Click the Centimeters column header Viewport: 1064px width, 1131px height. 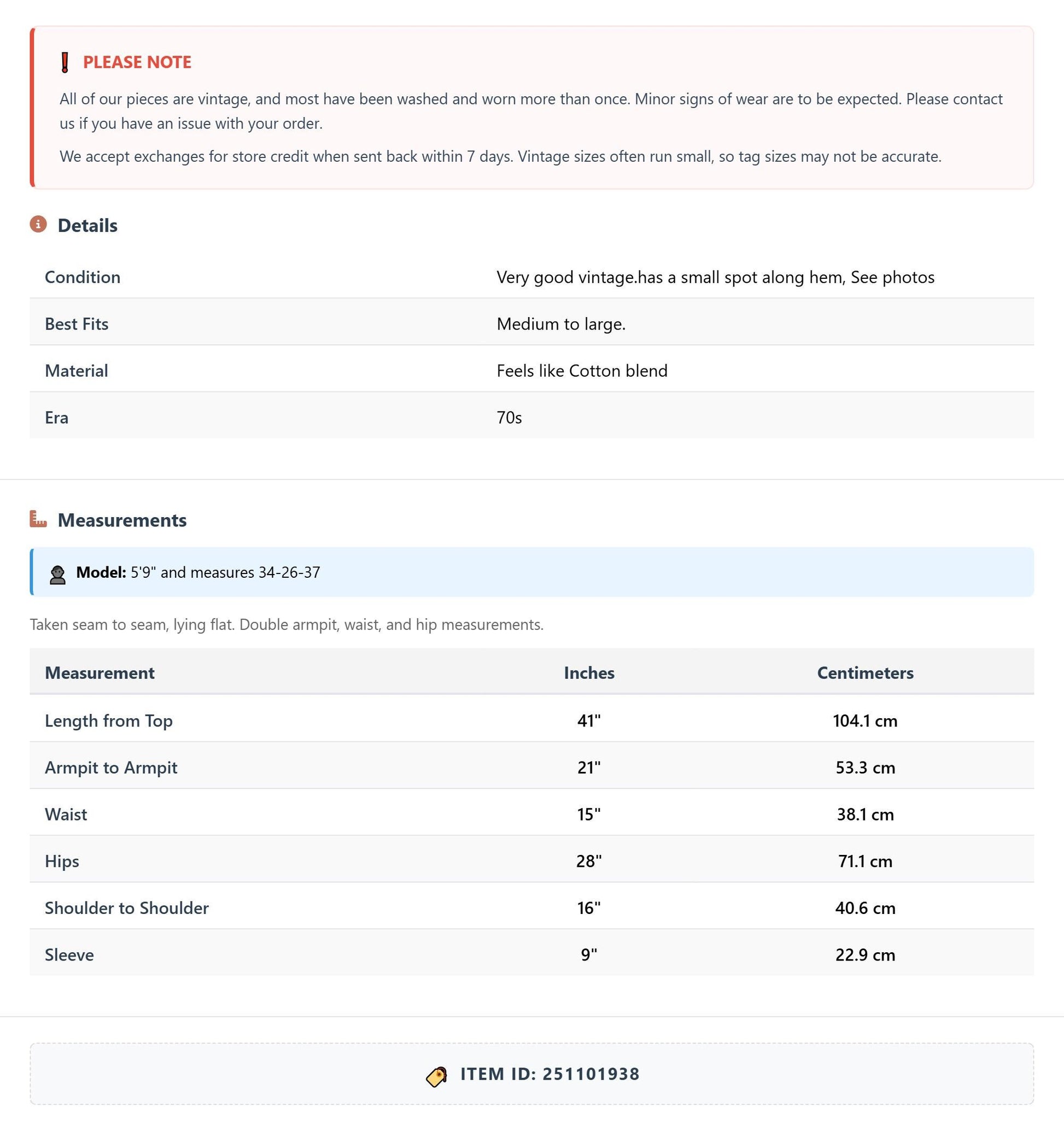coord(865,672)
